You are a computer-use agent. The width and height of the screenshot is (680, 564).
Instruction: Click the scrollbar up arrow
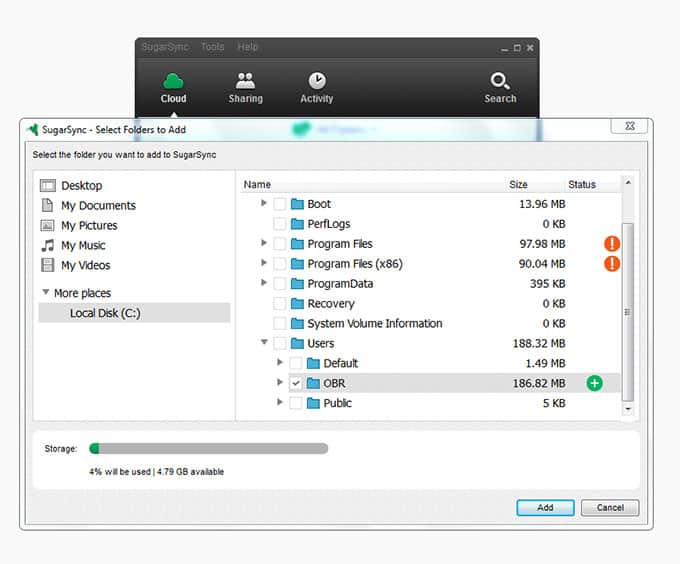click(x=628, y=183)
